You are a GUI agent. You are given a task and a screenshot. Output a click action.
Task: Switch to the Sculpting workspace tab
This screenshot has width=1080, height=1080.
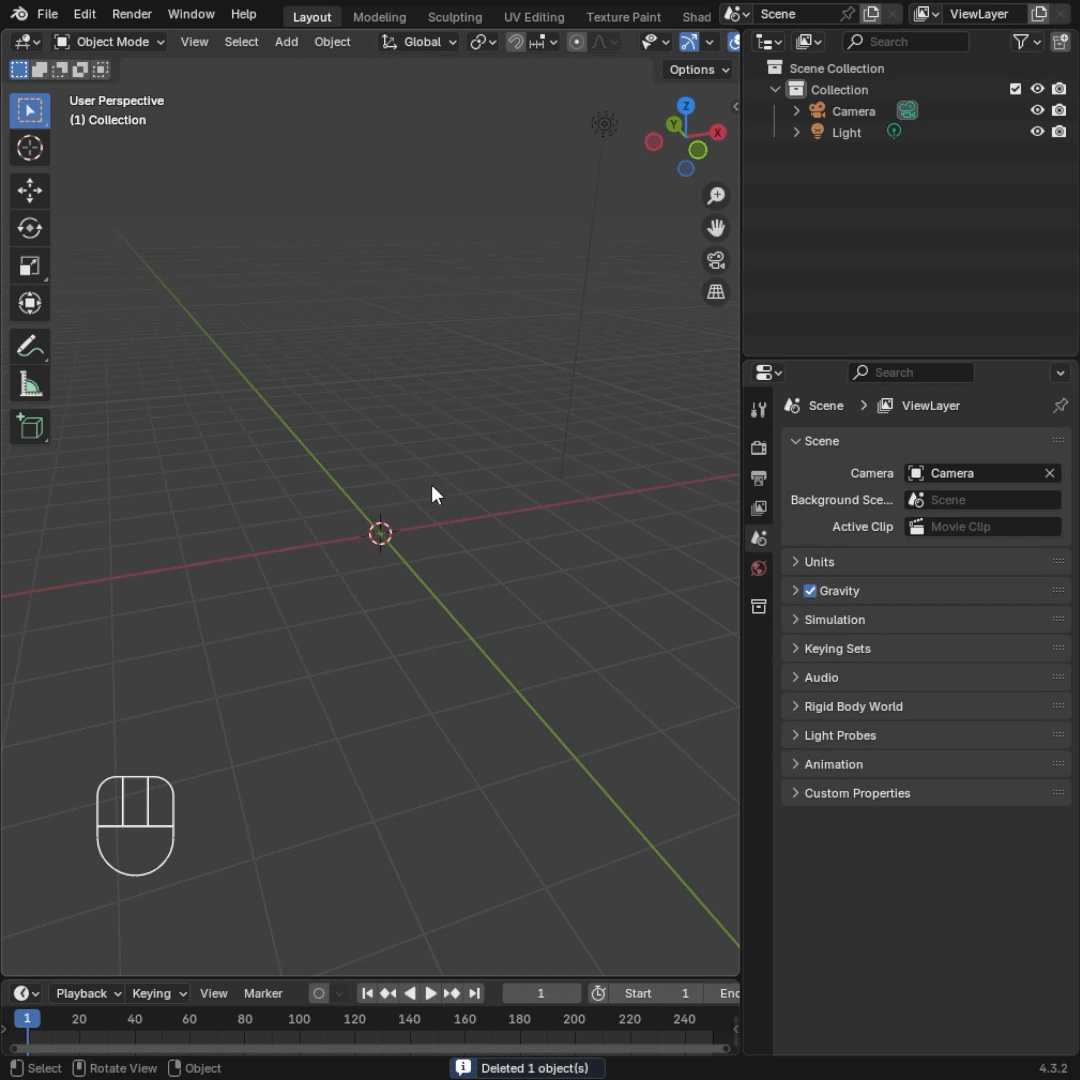coord(454,17)
